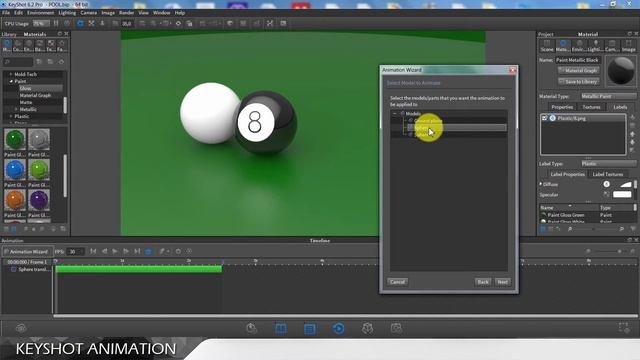The image size is (640, 360).
Task: Pick the blue paint gloss material thumbnail
Action: pos(15,170)
